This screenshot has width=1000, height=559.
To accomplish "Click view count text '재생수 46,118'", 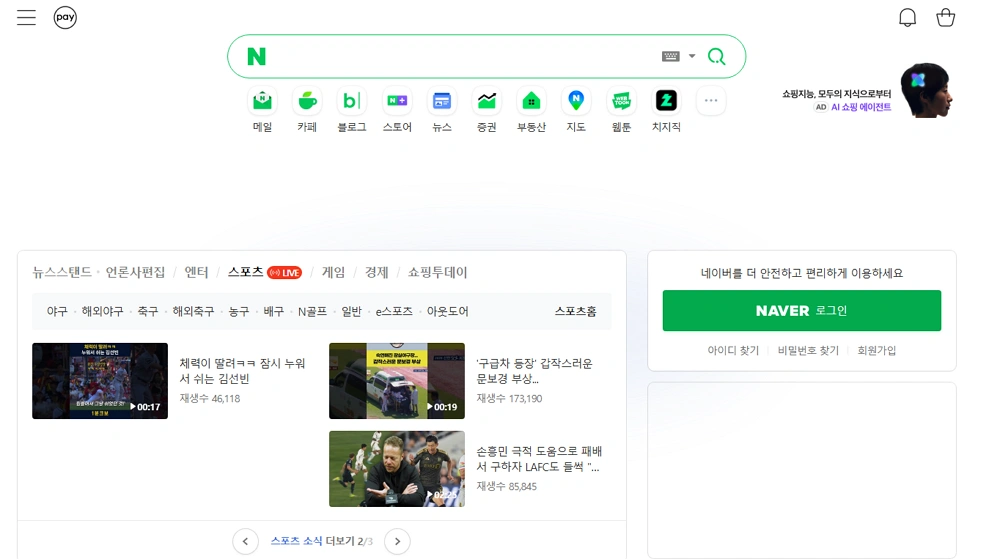I will tap(210, 398).
